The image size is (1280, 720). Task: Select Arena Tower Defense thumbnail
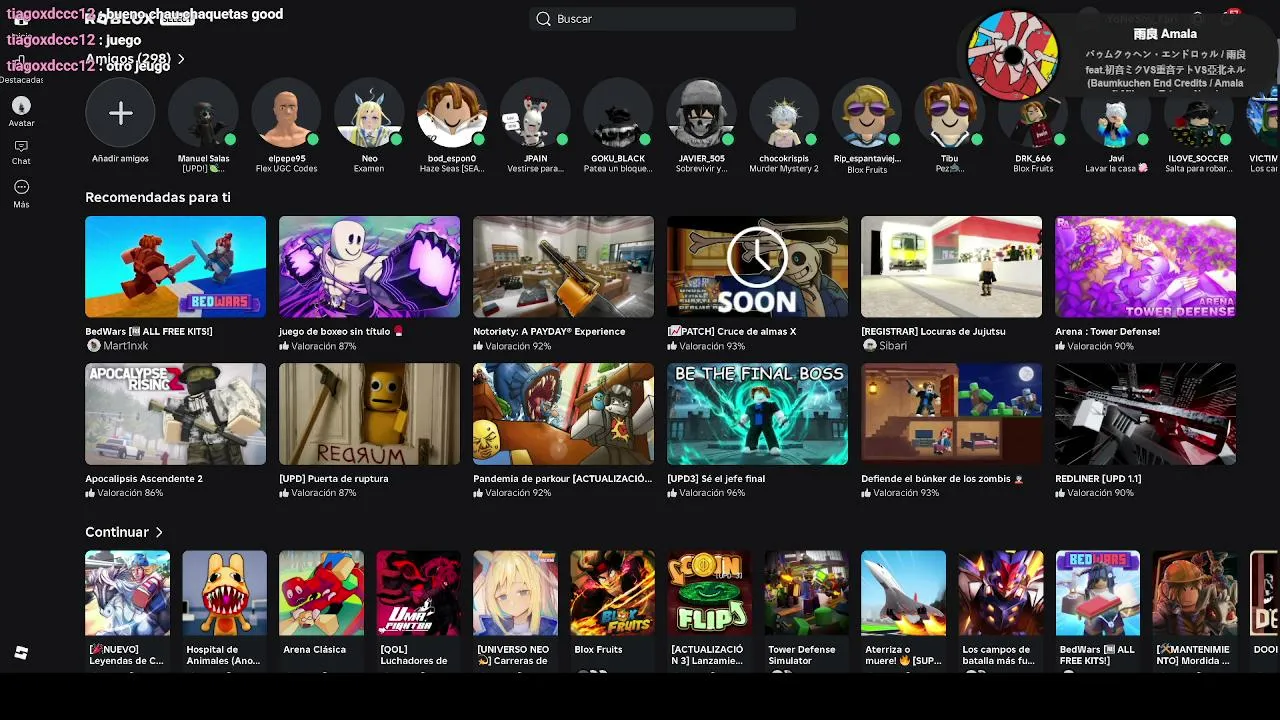click(1145, 267)
